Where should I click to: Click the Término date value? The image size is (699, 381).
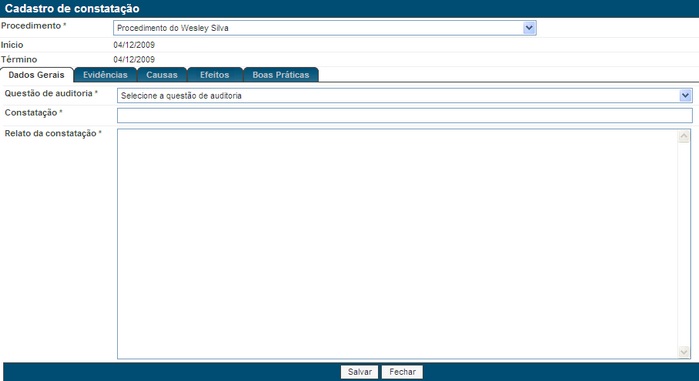(x=134, y=60)
